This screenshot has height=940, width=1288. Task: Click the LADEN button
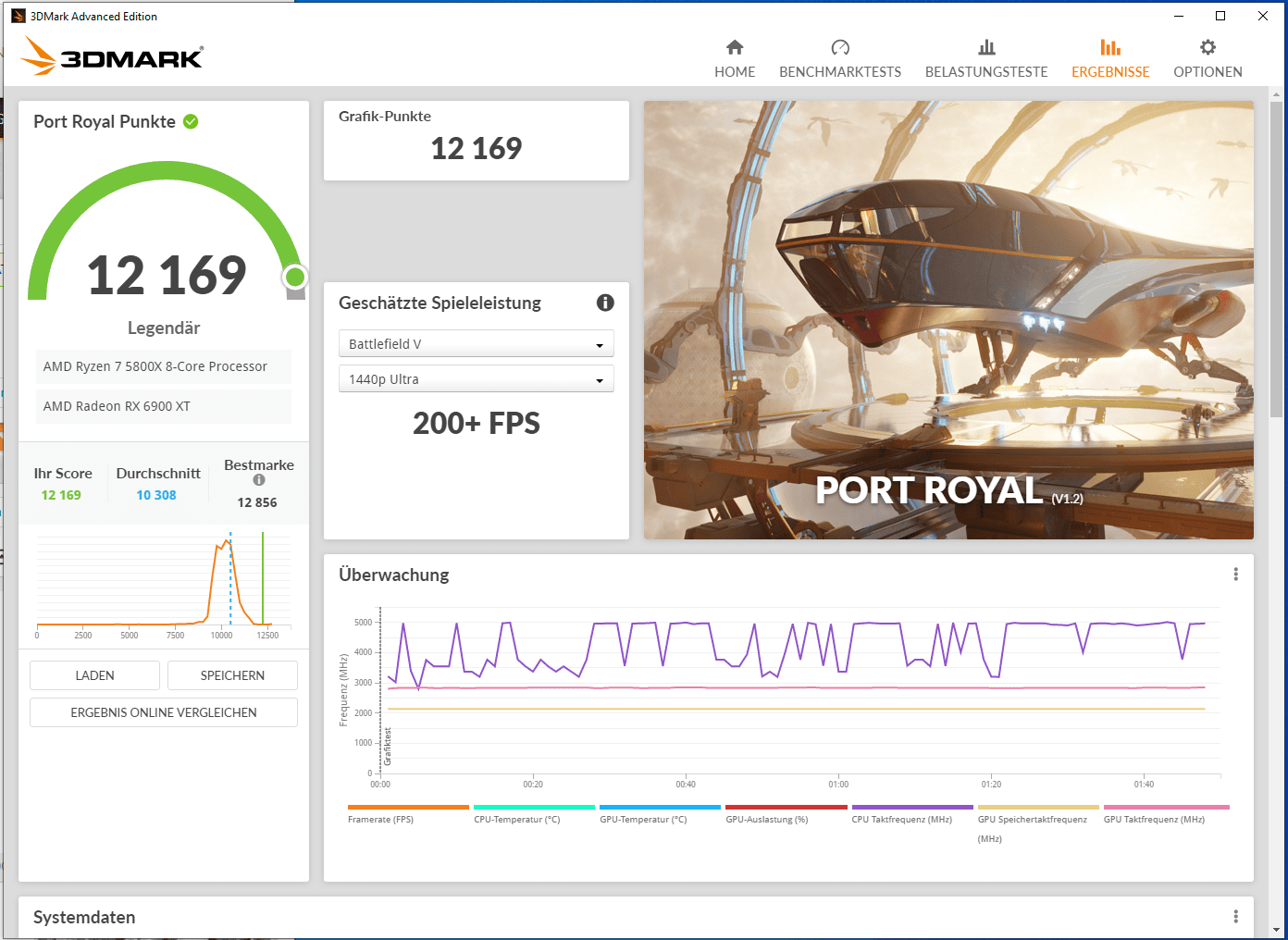pyautogui.click(x=94, y=675)
